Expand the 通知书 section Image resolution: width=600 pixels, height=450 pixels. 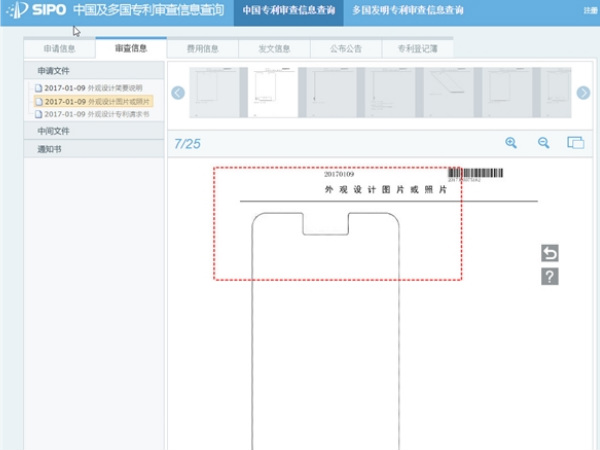(x=94, y=149)
